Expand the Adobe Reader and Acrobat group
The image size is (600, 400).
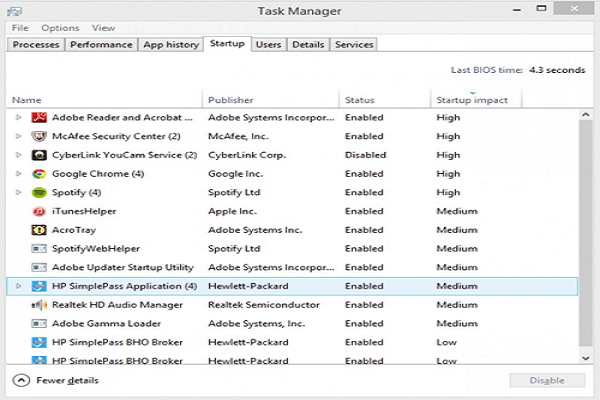coord(18,118)
